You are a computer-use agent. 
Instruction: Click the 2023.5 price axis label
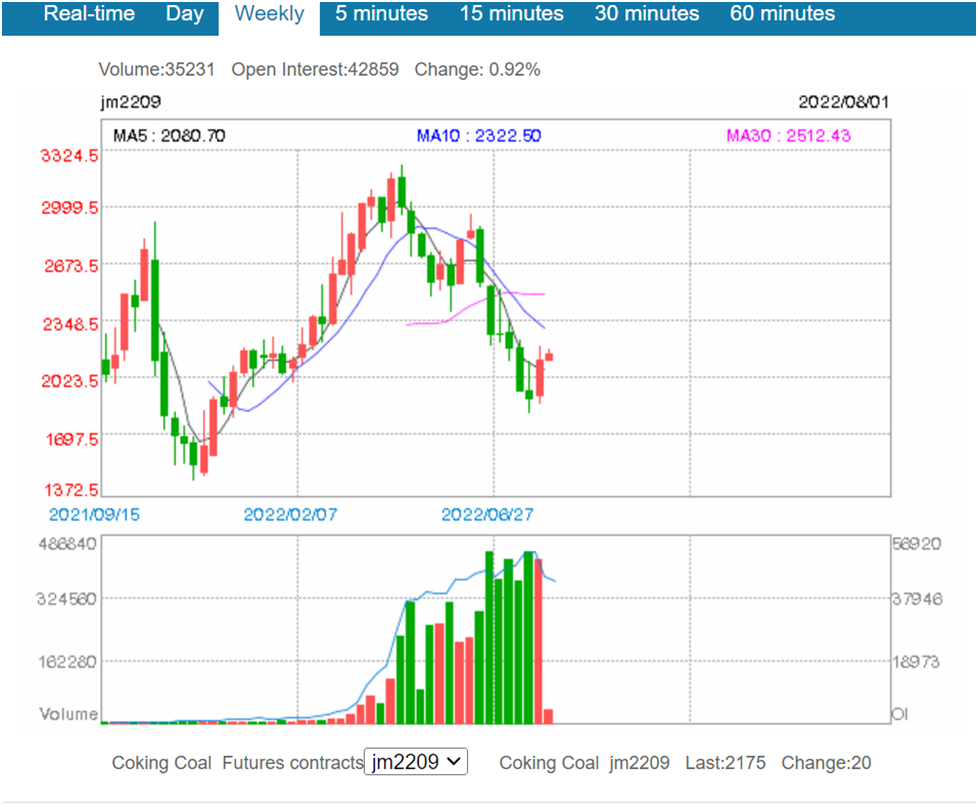point(70,381)
